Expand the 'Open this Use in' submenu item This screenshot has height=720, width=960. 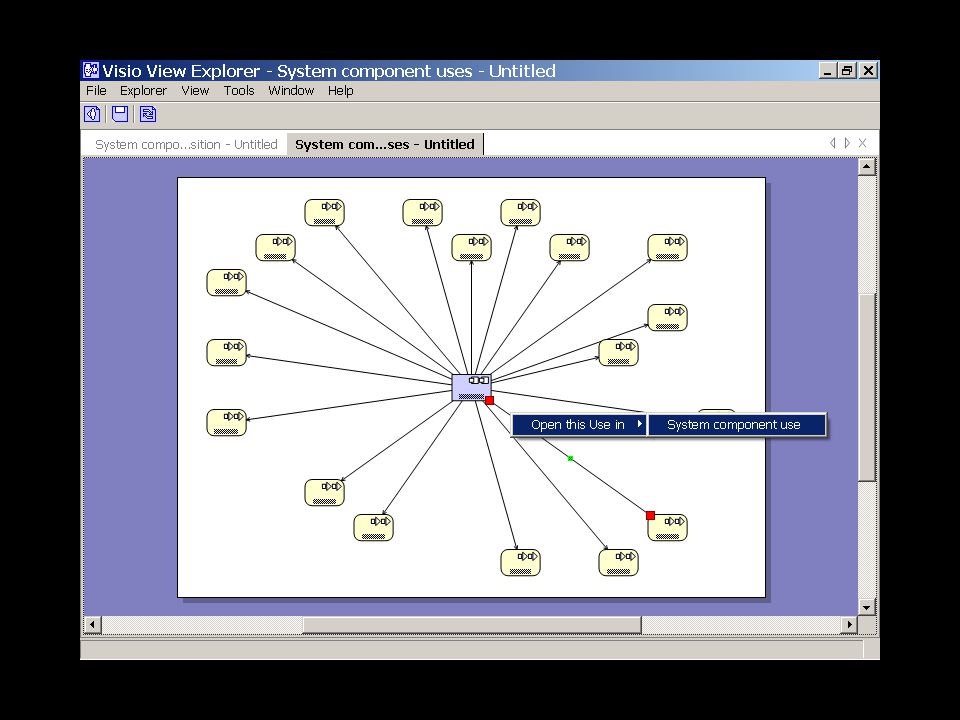[x=579, y=424]
